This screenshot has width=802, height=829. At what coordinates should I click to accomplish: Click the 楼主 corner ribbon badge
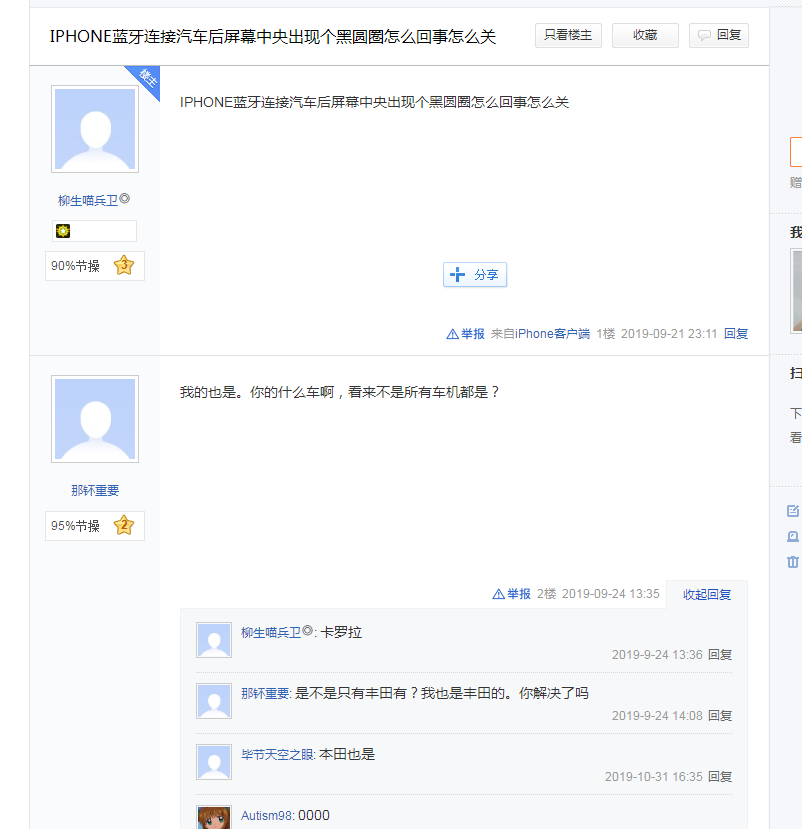click(146, 78)
